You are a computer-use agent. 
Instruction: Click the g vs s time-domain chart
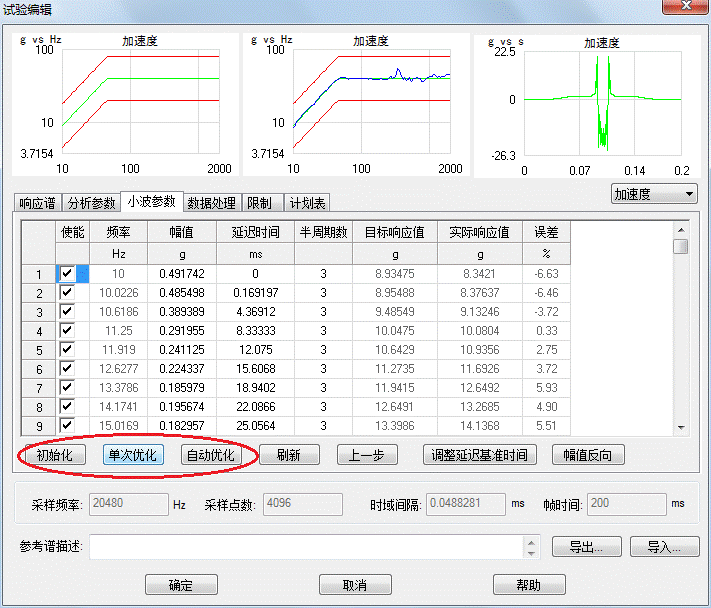coord(587,106)
